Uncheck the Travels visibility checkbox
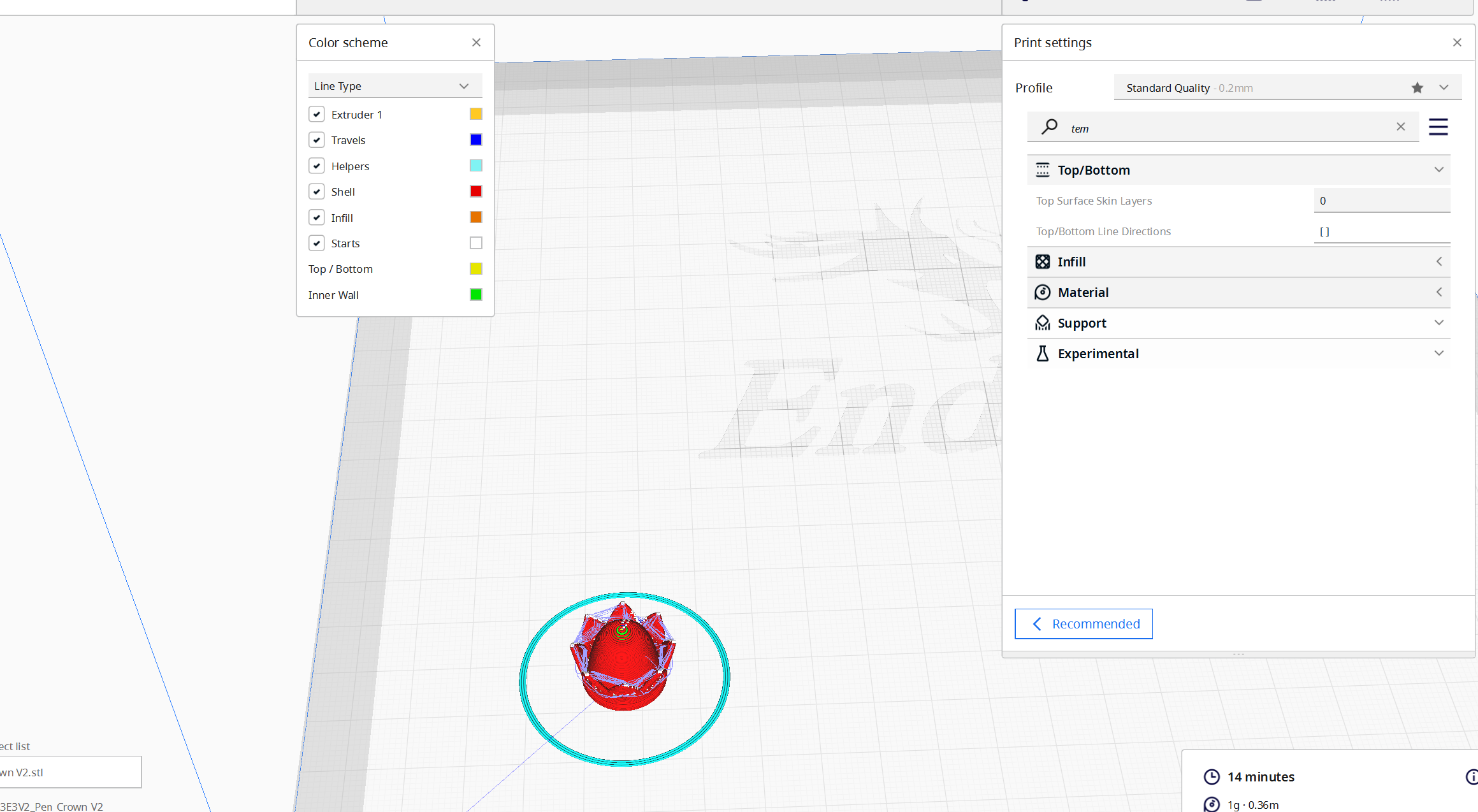 (317, 140)
